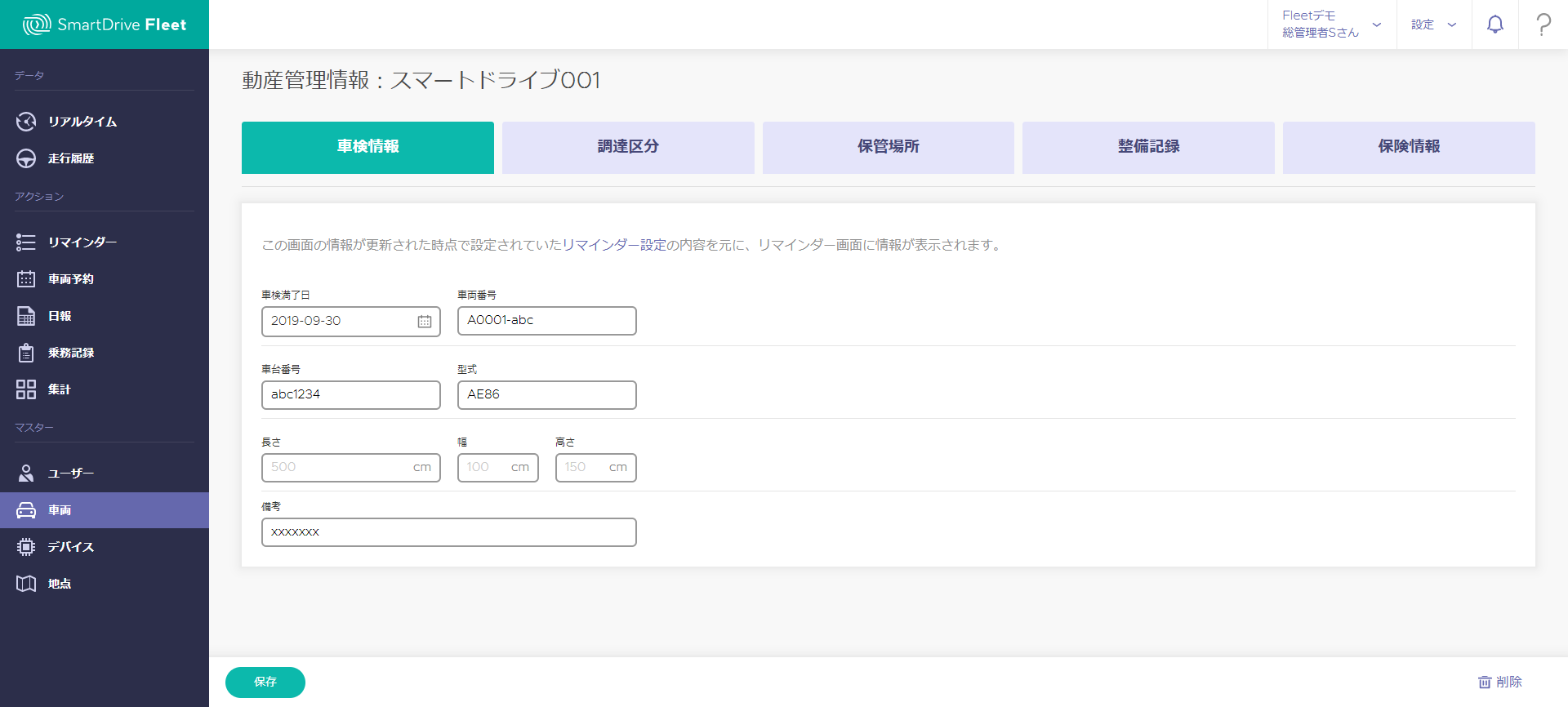Open リマインダー list icon

[26, 242]
